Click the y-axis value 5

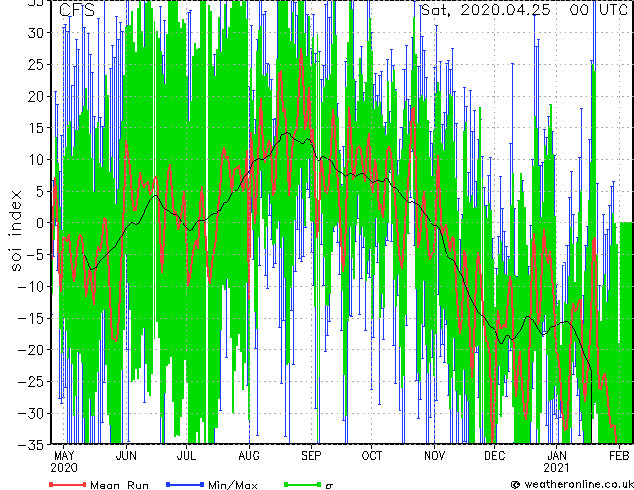click(x=41, y=191)
